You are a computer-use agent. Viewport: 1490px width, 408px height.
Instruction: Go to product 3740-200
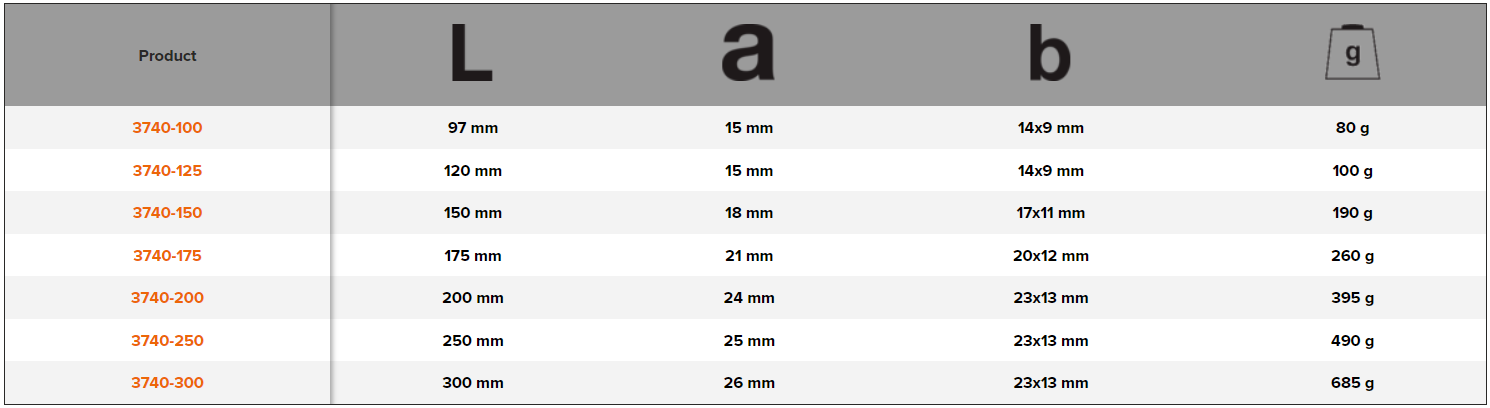coord(167,298)
